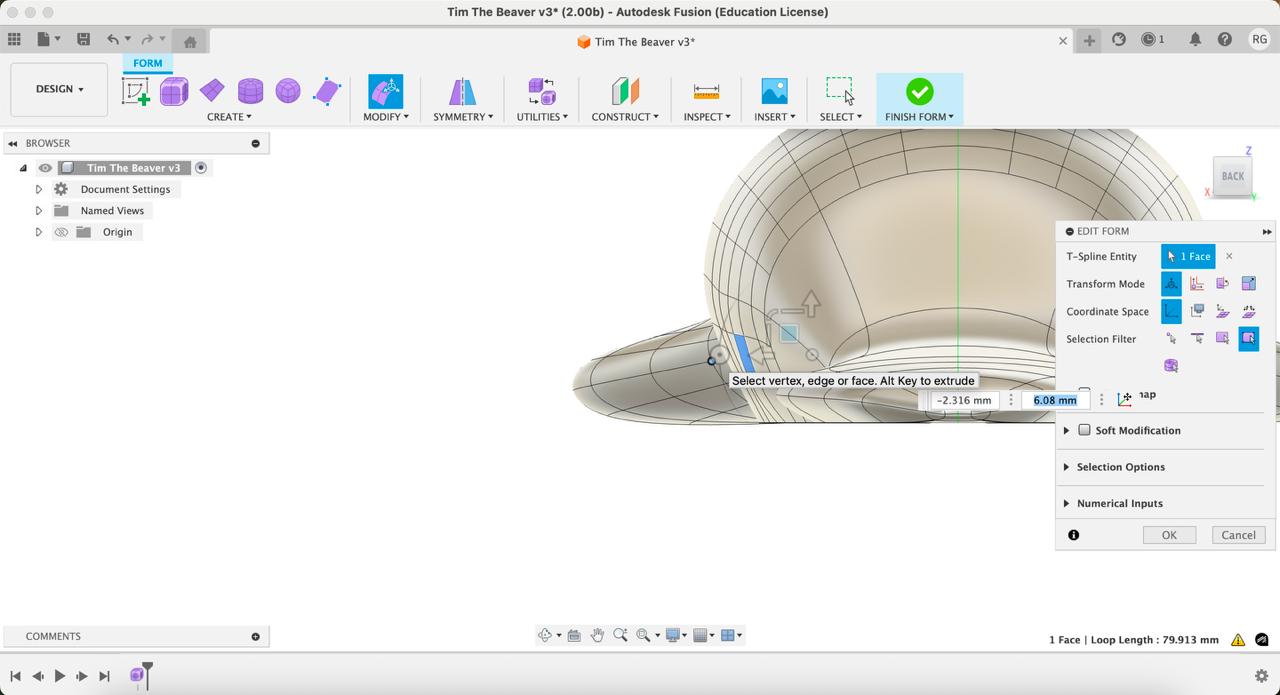Click the Finish Form green checkmark
The height and width of the screenshot is (695, 1280).
pos(919,91)
